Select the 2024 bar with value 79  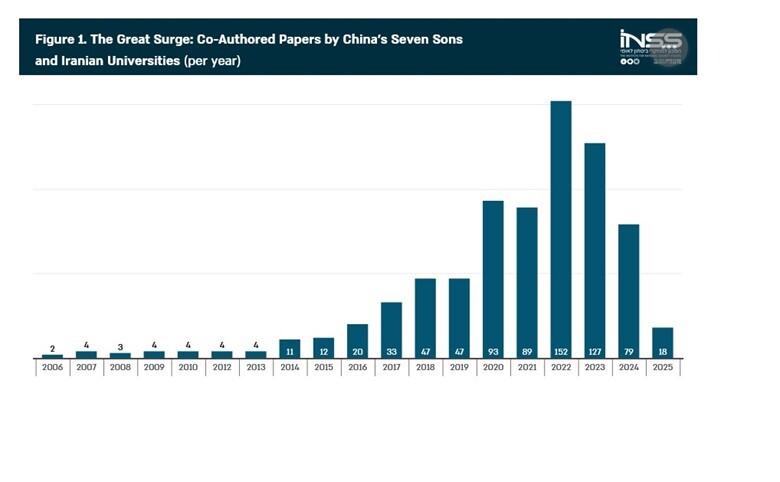click(628, 291)
